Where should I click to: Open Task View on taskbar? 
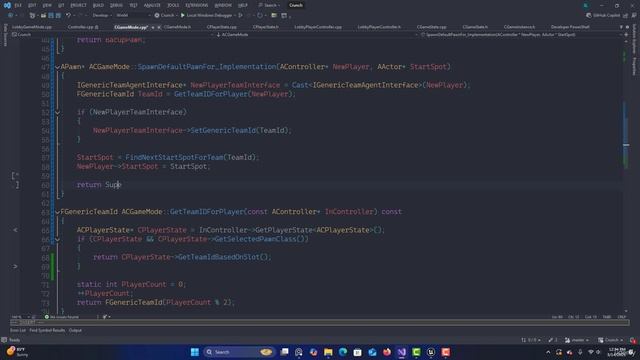284,352
